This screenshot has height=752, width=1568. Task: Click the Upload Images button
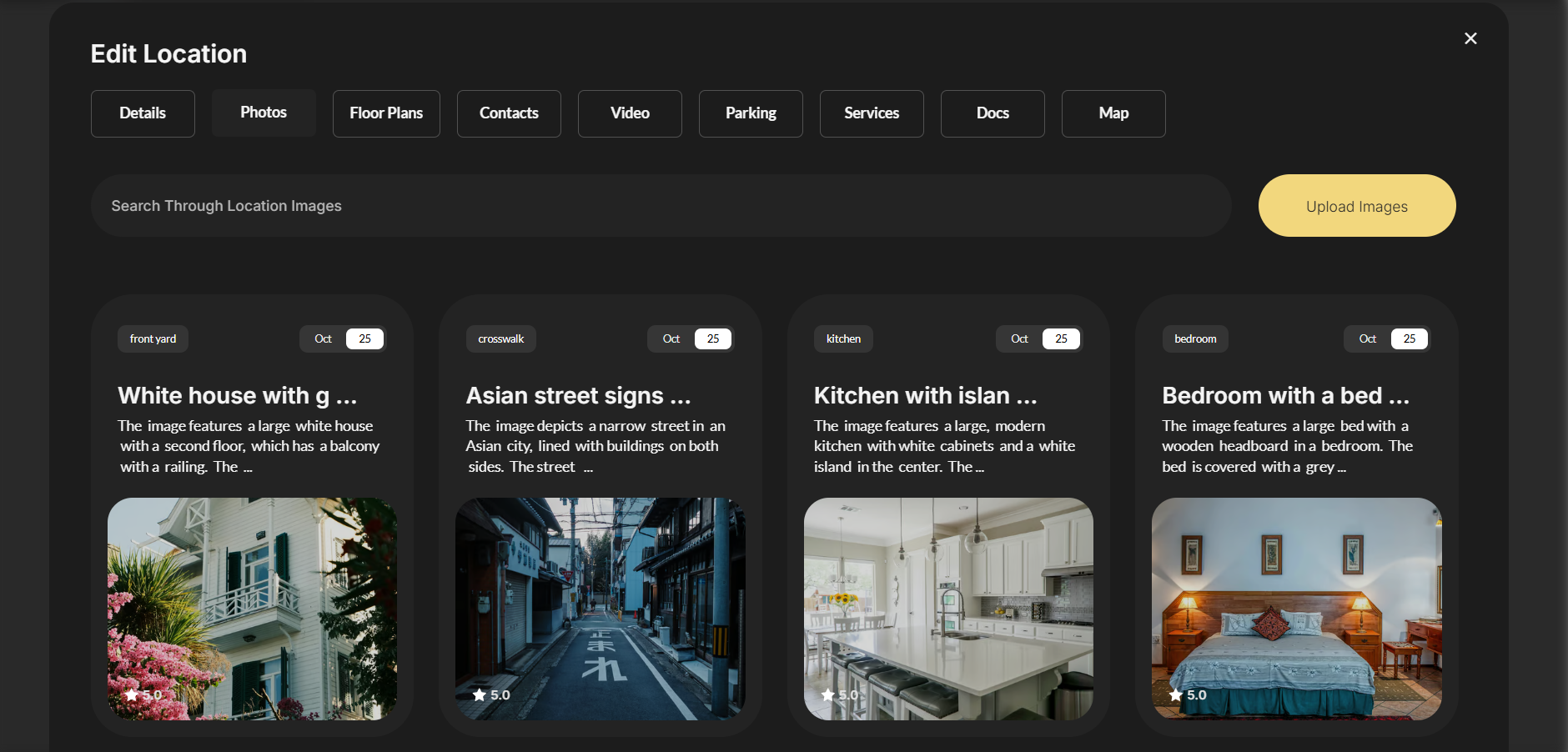[1356, 206]
